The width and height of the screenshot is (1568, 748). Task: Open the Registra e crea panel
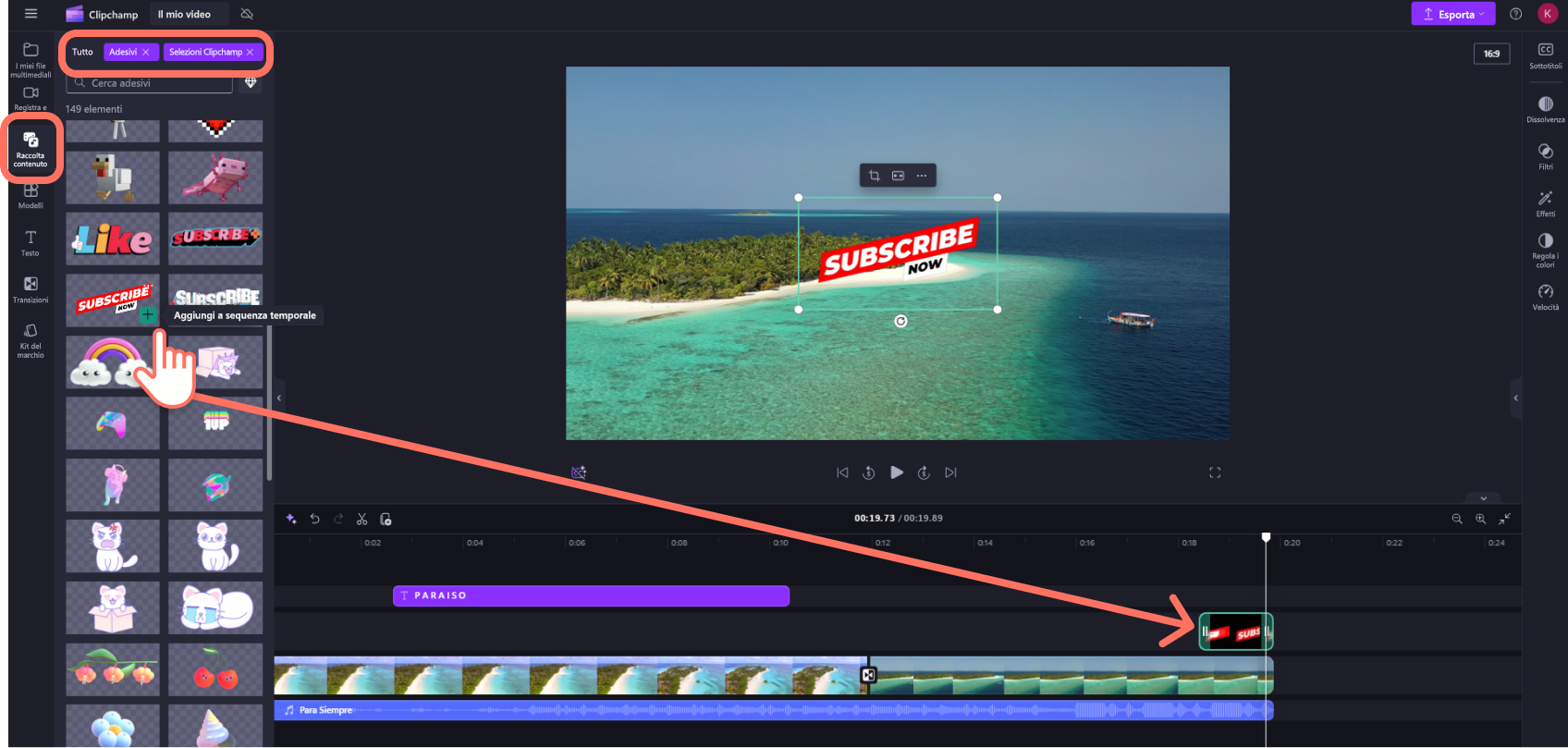(x=31, y=99)
